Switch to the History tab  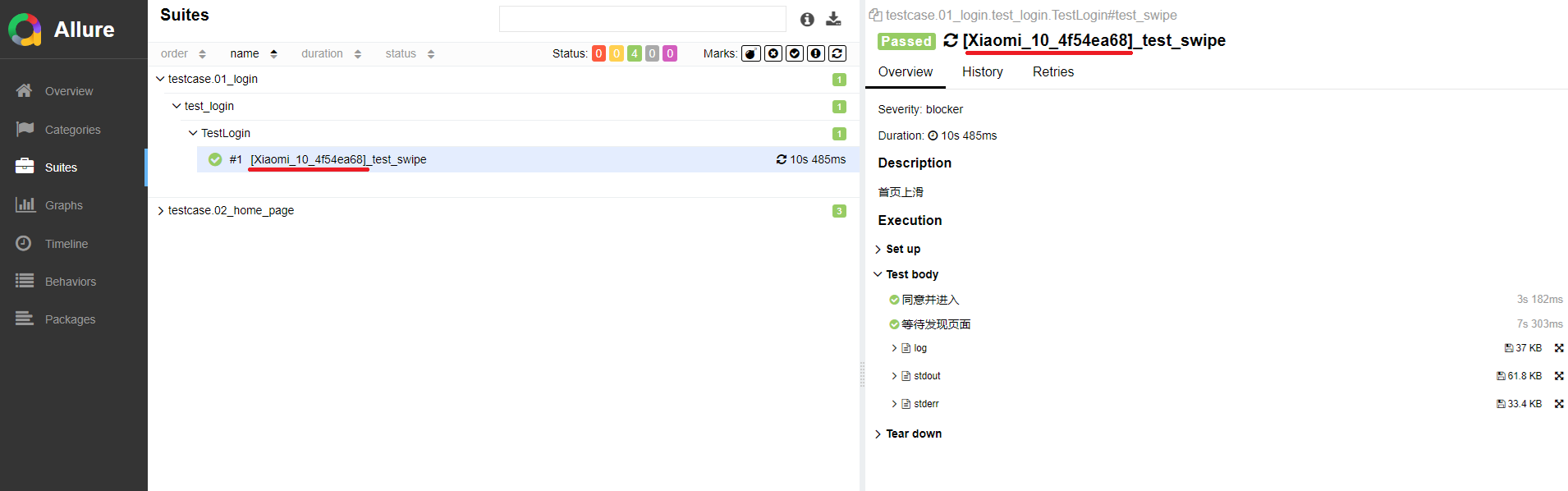[982, 72]
